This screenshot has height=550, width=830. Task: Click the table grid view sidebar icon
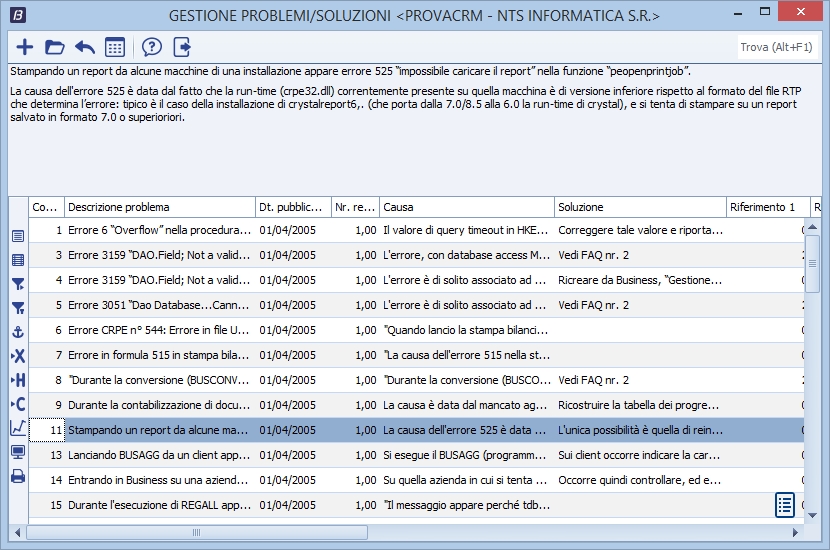pyautogui.click(x=18, y=260)
